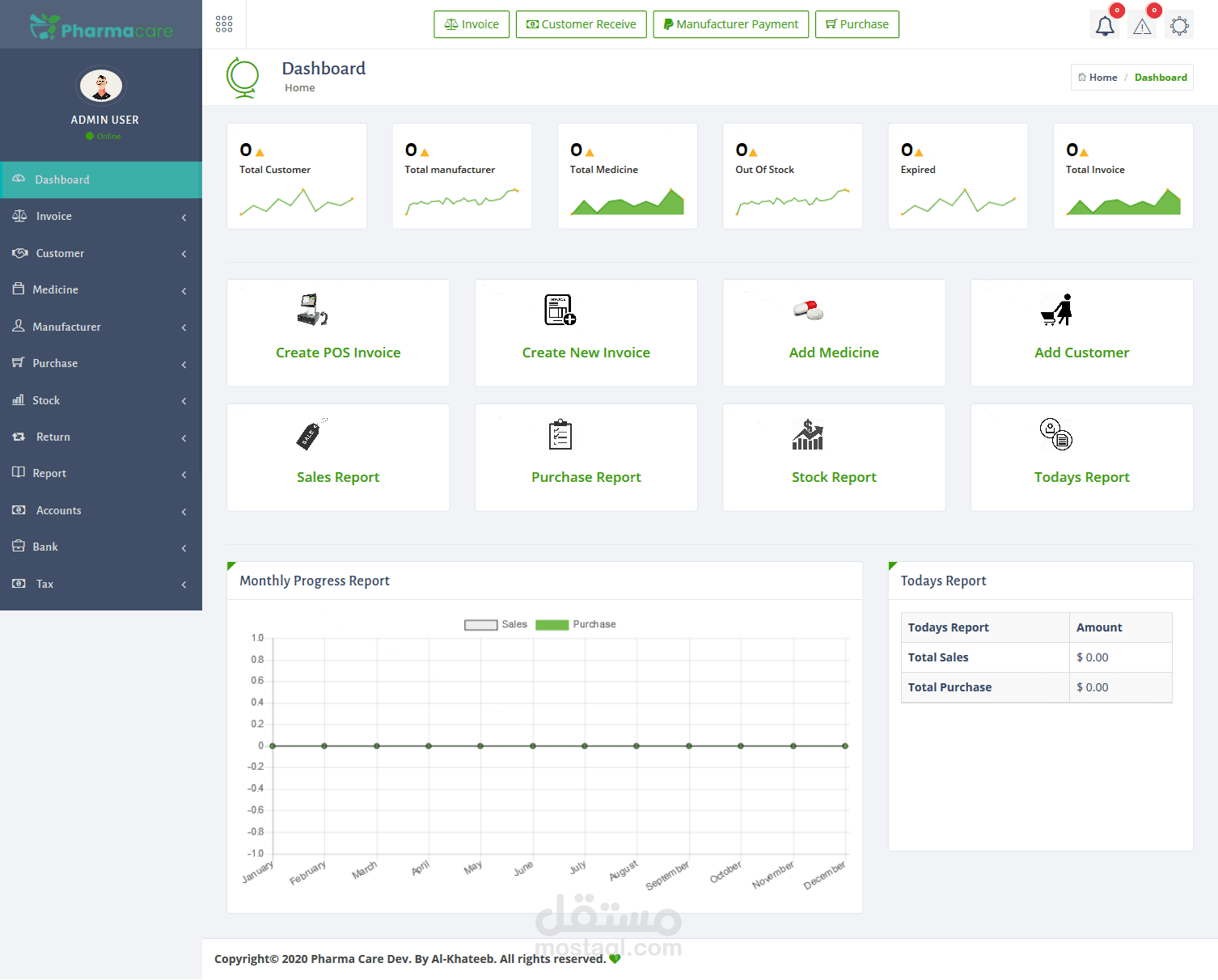
Task: Open the notifications bell icon
Action: (1105, 26)
